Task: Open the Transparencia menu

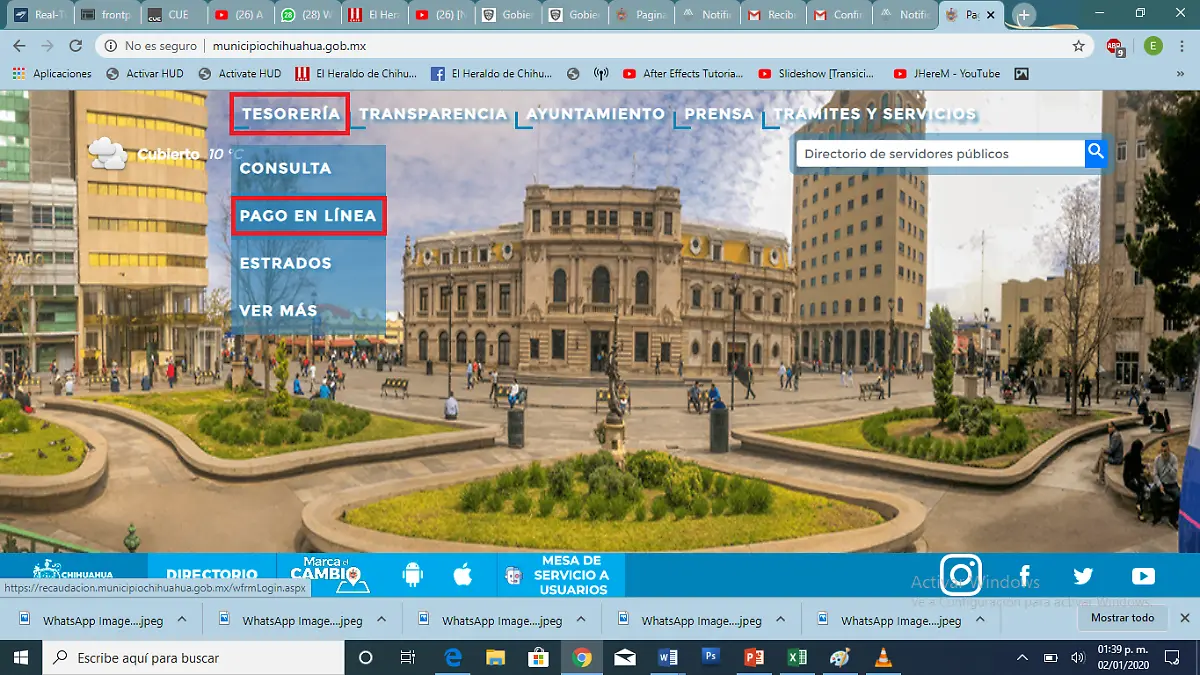Action: click(433, 114)
